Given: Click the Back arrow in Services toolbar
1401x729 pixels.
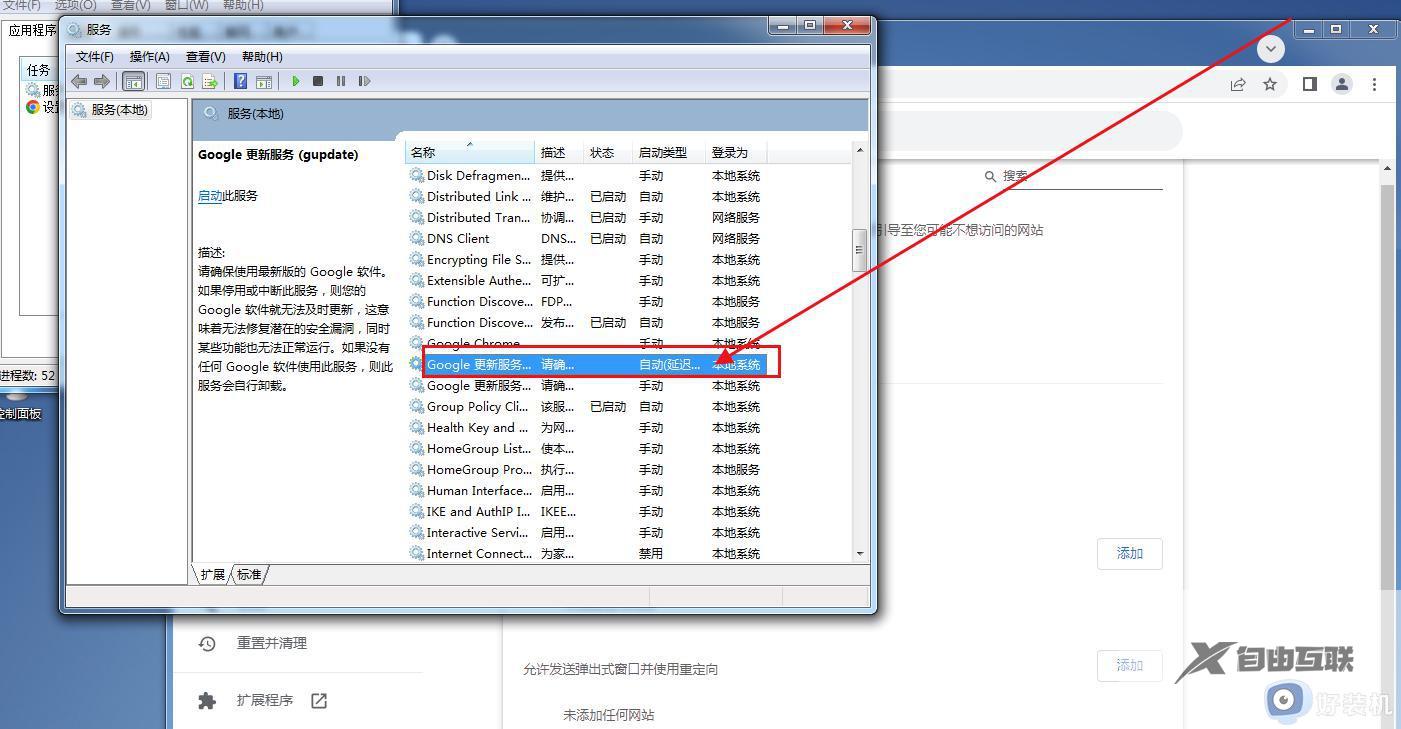Looking at the screenshot, I should coord(79,81).
